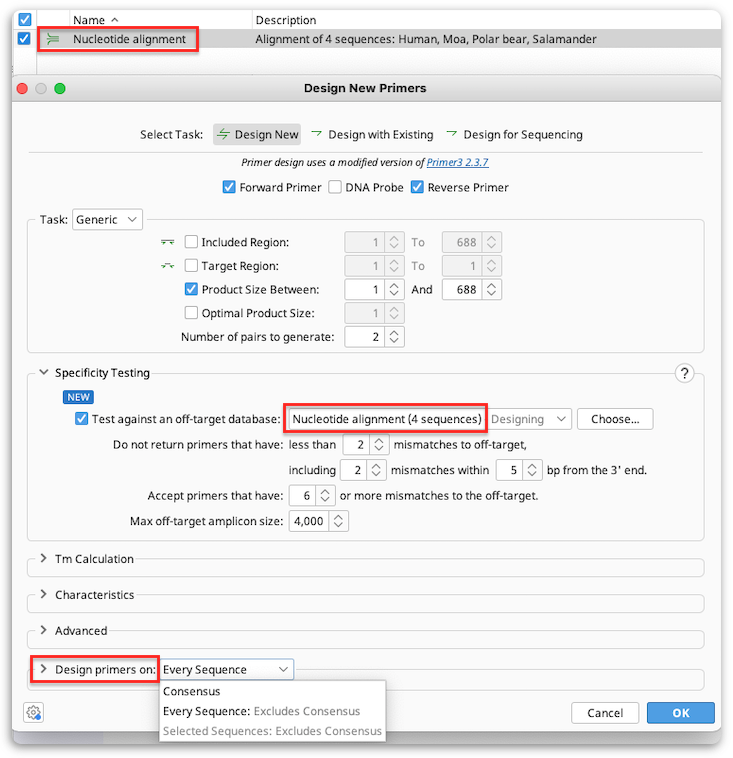Viewport: 733px width, 758px height.
Task: Expand the Design primers on section
Action: (44, 669)
